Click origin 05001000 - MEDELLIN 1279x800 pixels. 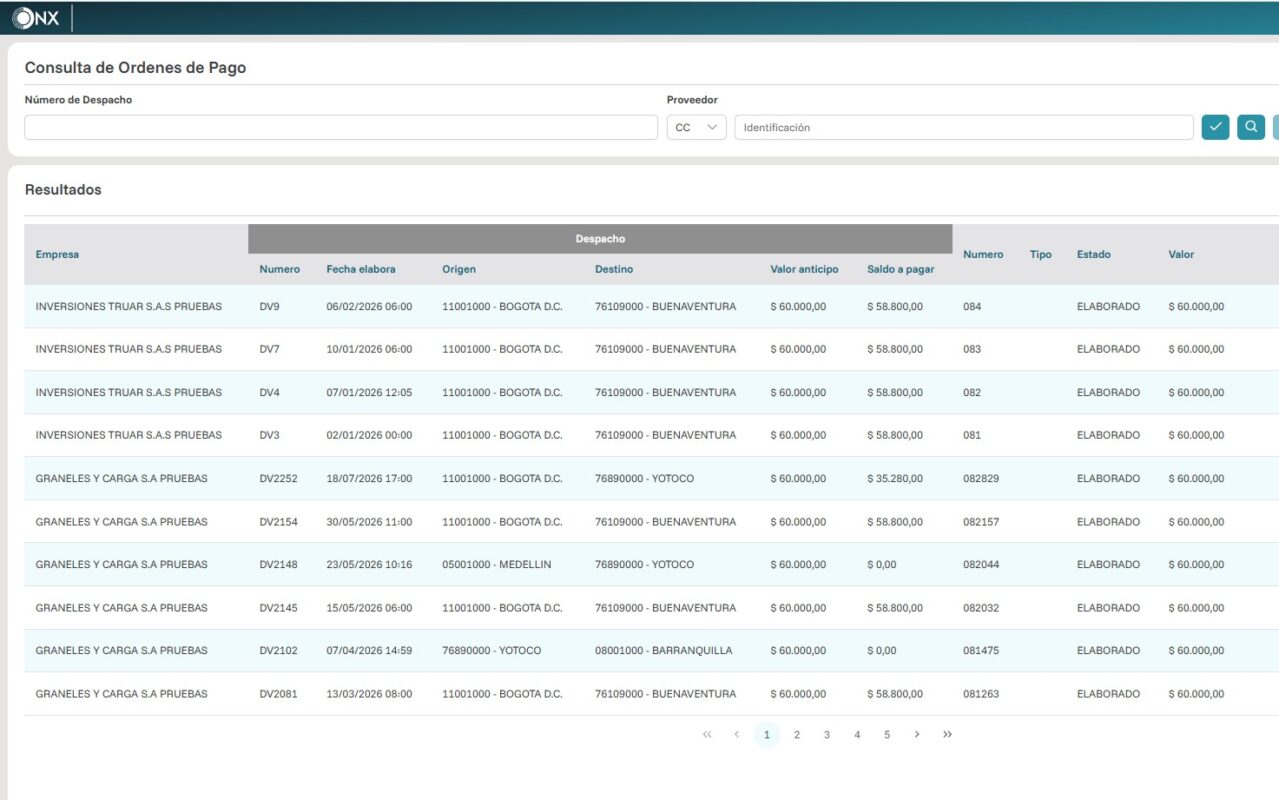[496, 564]
